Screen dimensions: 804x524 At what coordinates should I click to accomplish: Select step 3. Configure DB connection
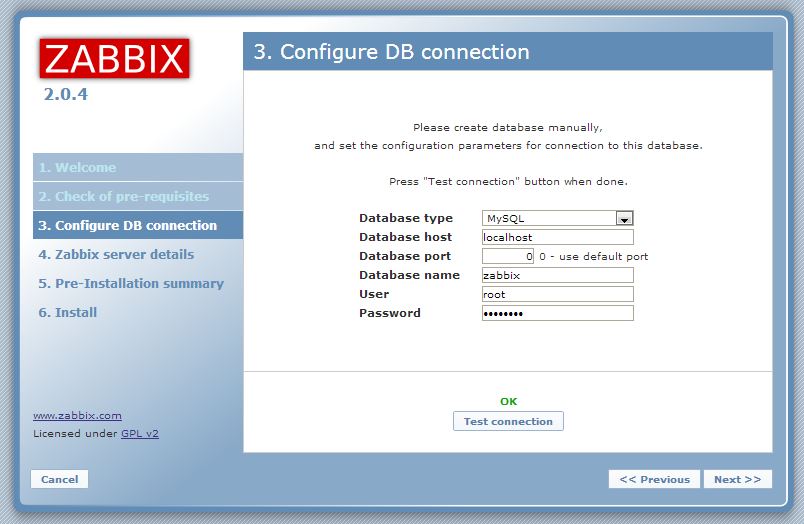click(138, 225)
